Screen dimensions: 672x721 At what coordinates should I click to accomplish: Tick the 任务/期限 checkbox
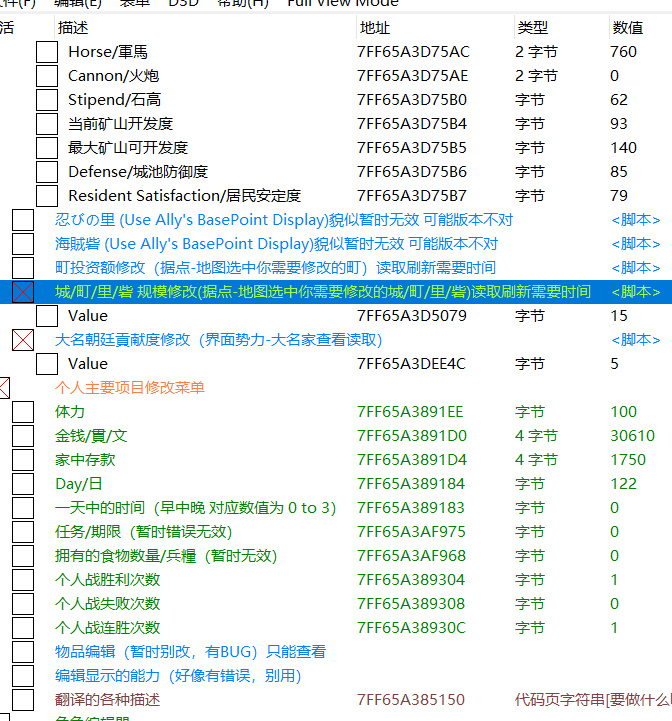coord(23,532)
